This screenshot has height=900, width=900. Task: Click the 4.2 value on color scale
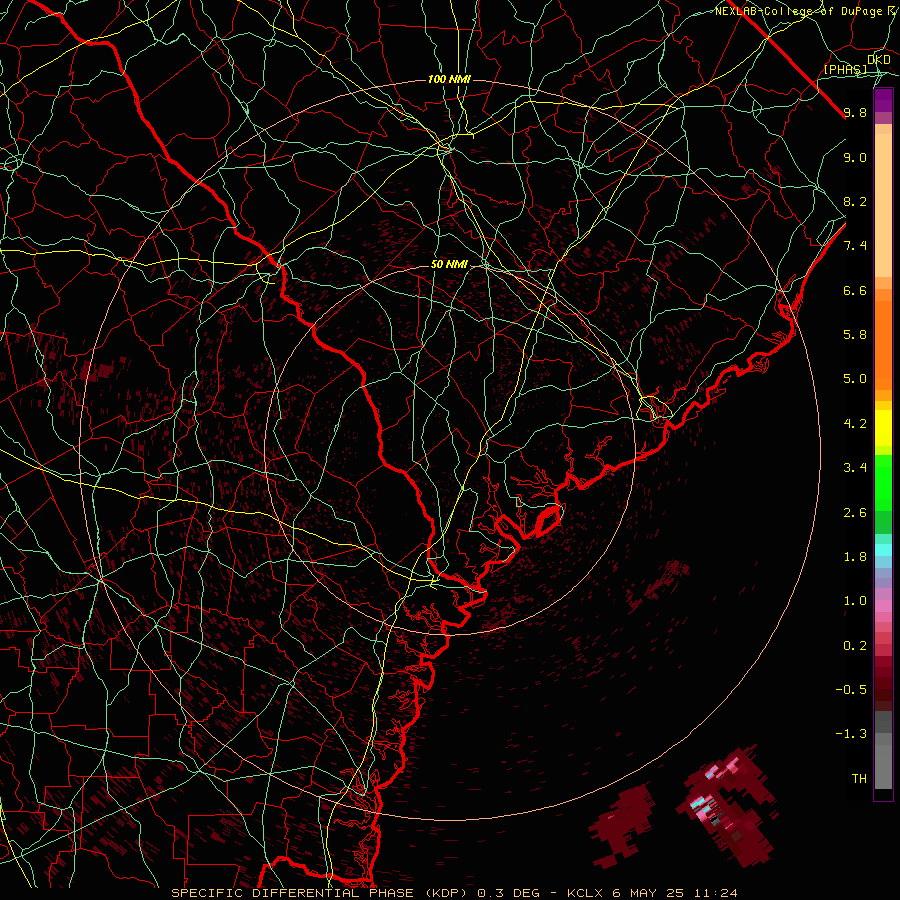click(855, 424)
